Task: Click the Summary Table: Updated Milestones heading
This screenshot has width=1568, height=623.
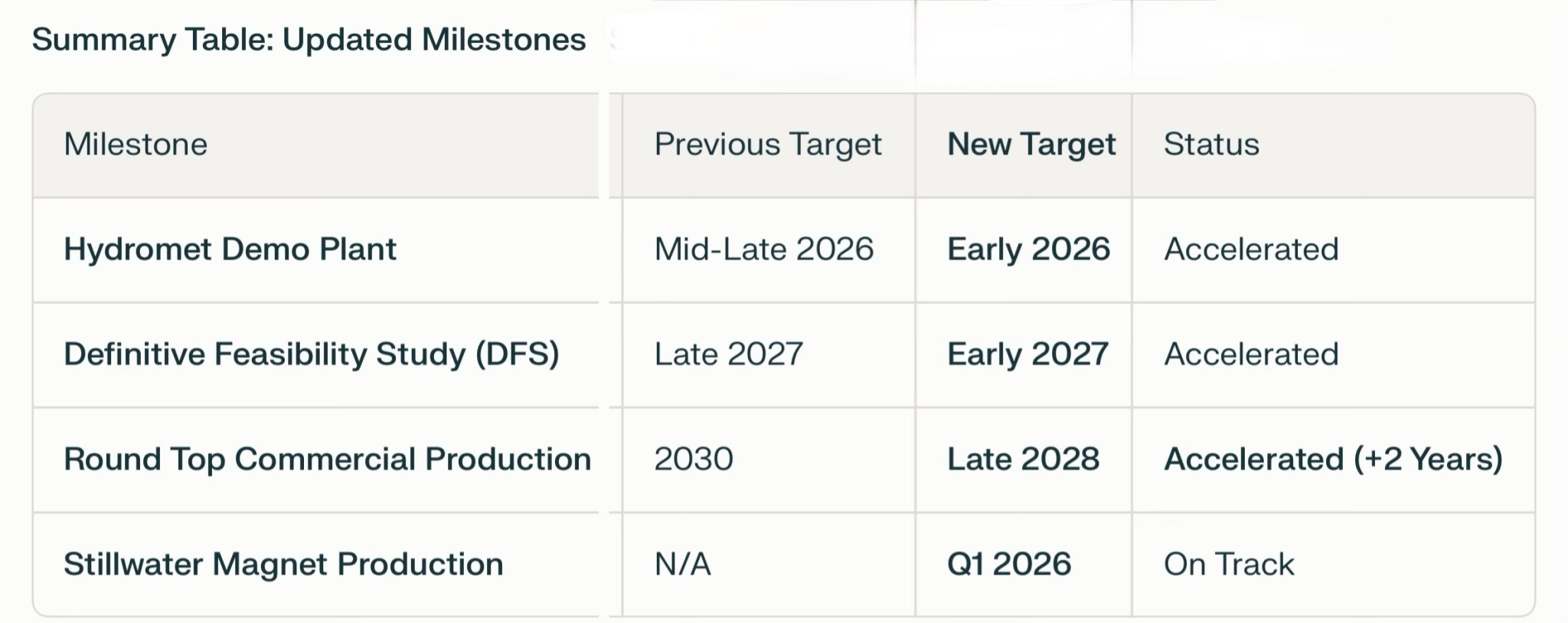Action: (x=309, y=40)
